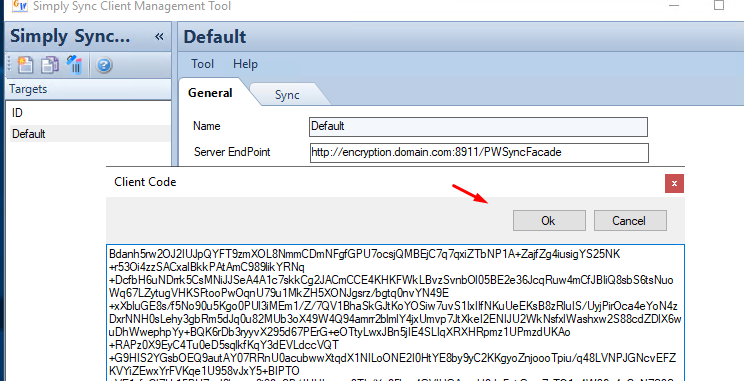Cancel the Client Code dialog
This screenshot has height=381, width=744.
629,221
